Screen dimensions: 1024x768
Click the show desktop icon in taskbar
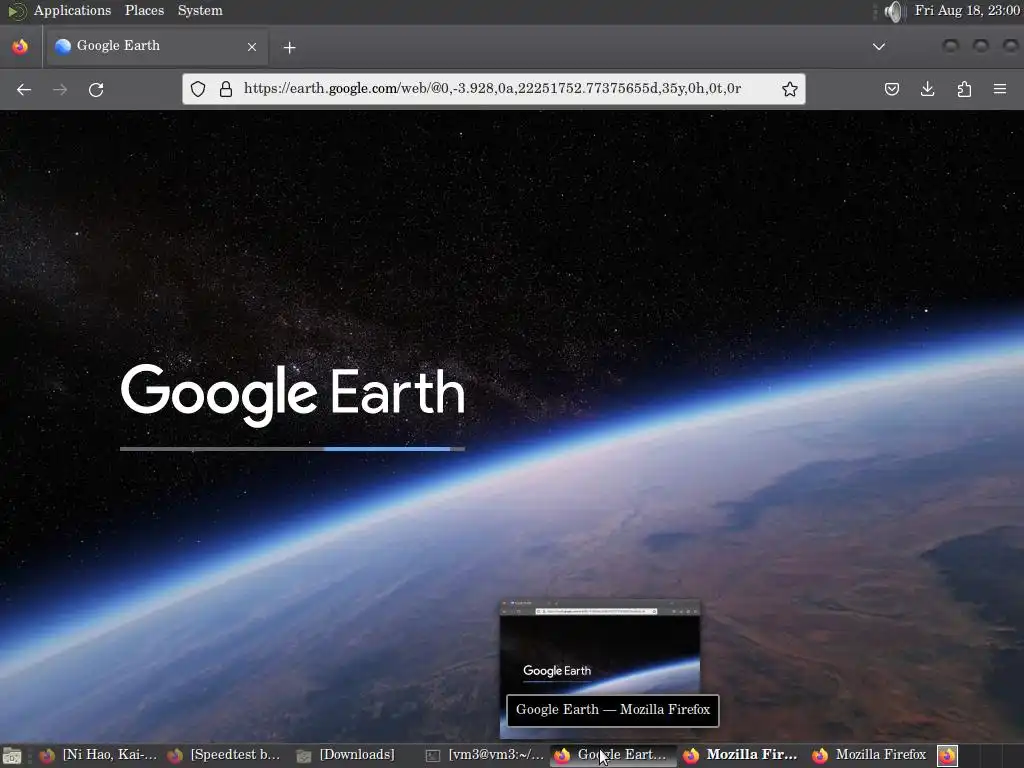click(12, 756)
